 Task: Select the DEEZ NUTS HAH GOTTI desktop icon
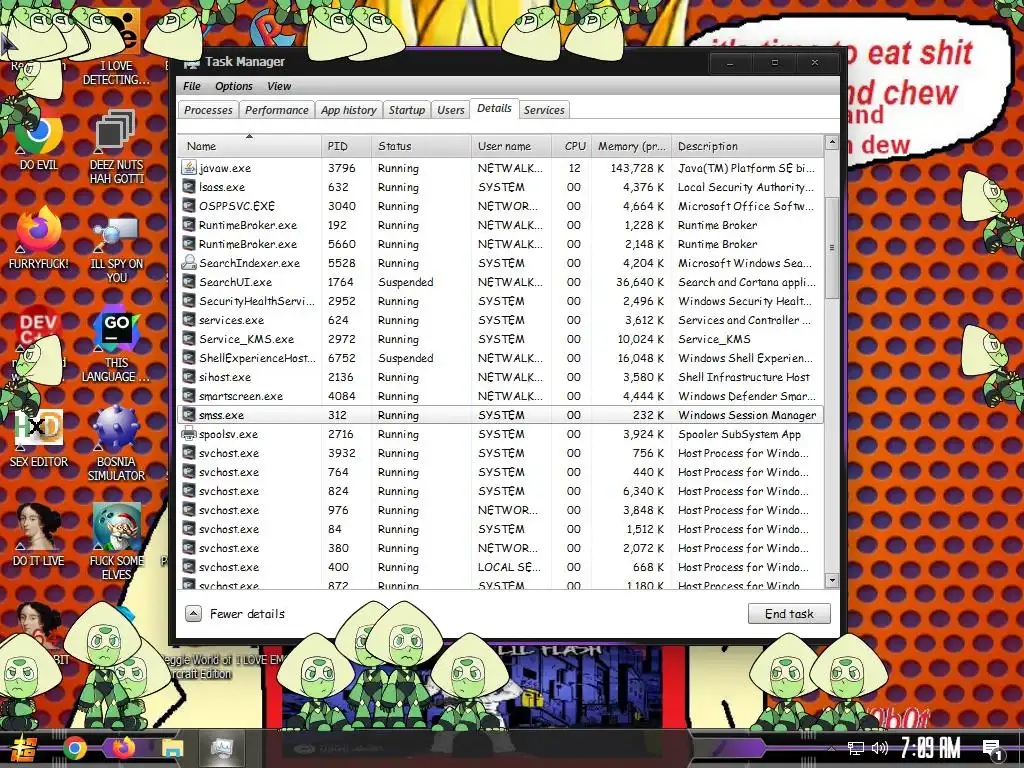point(116,147)
